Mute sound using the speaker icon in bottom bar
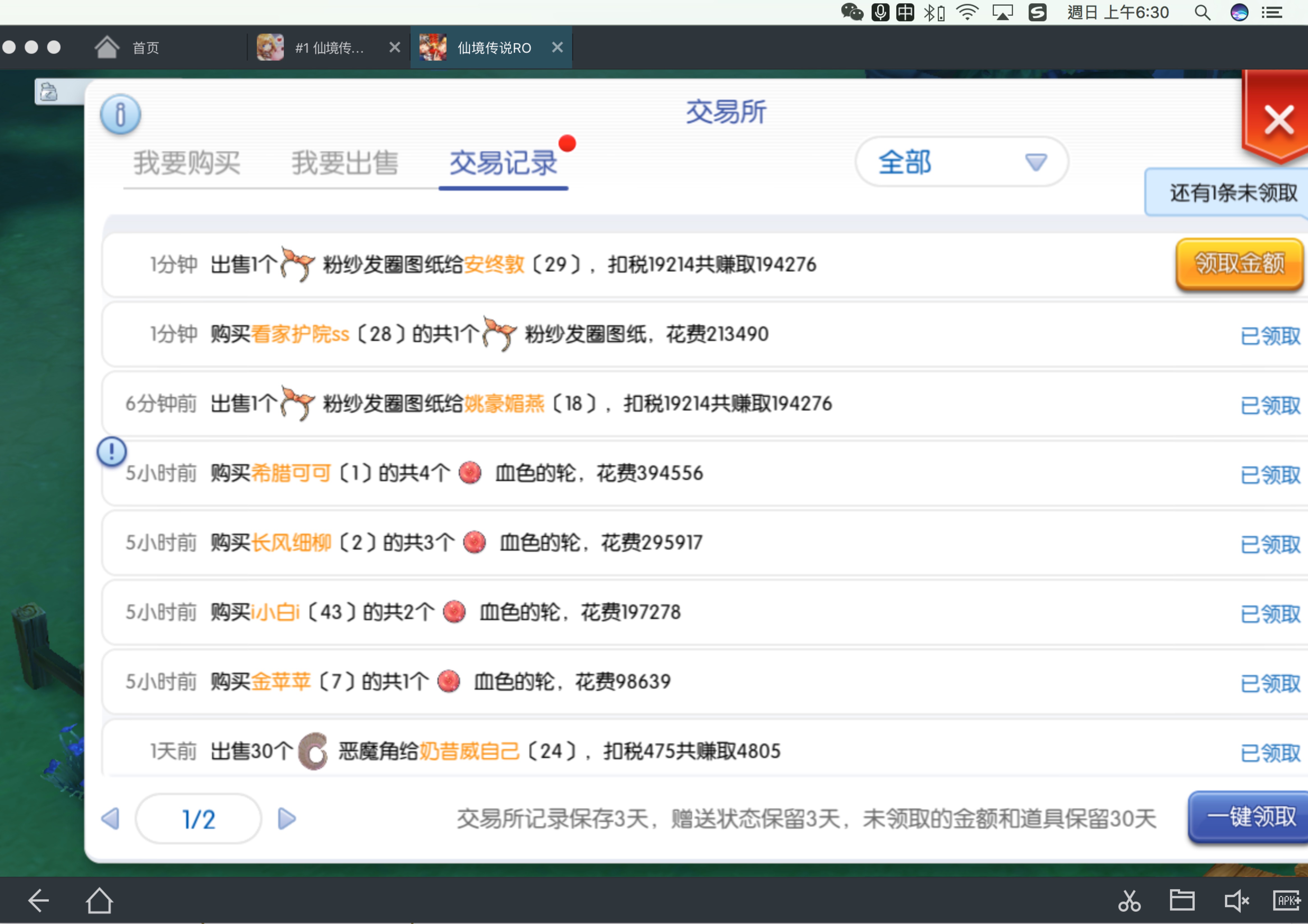 click(1236, 901)
